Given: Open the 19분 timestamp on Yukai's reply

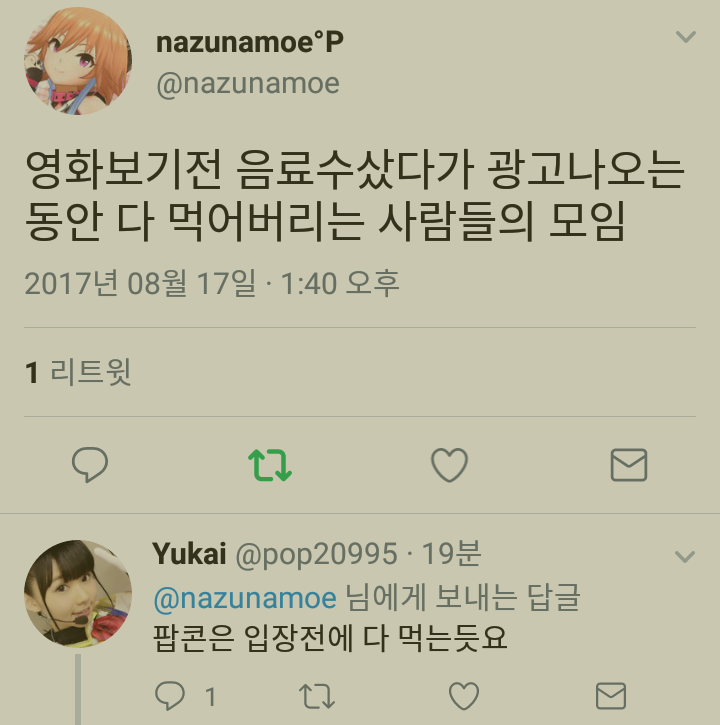Looking at the screenshot, I should [451, 553].
